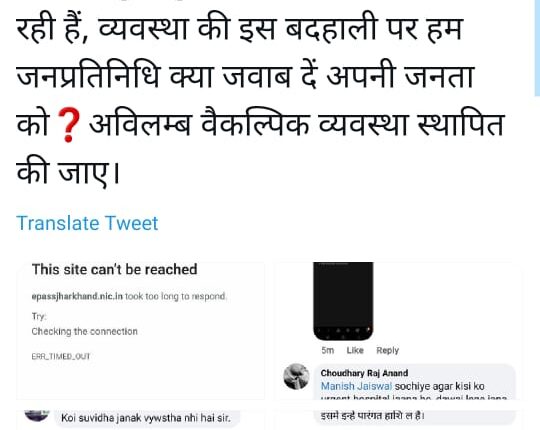540x430 pixels.
Task: Click the Translate Tweet link
Action: 87,223
